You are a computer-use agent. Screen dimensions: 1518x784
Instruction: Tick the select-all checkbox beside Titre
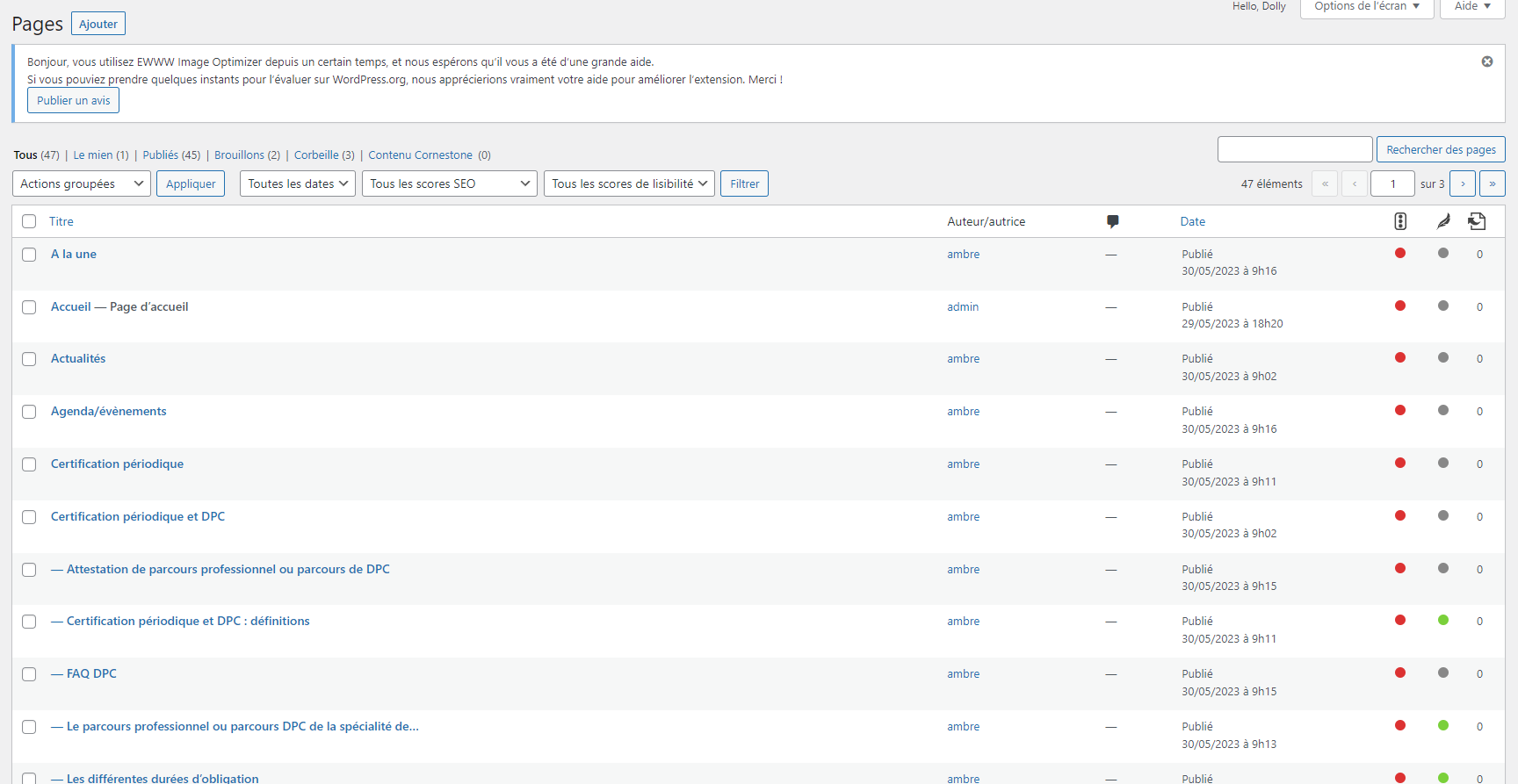click(x=29, y=221)
